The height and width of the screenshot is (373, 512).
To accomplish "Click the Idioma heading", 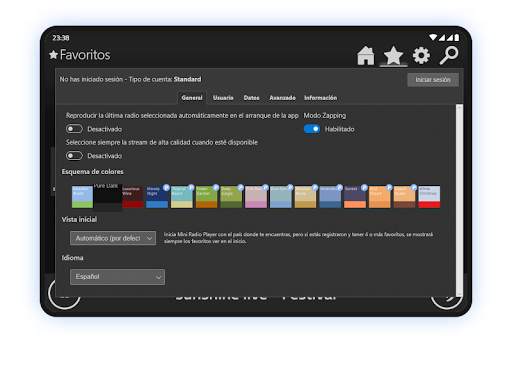I will point(72,258).
